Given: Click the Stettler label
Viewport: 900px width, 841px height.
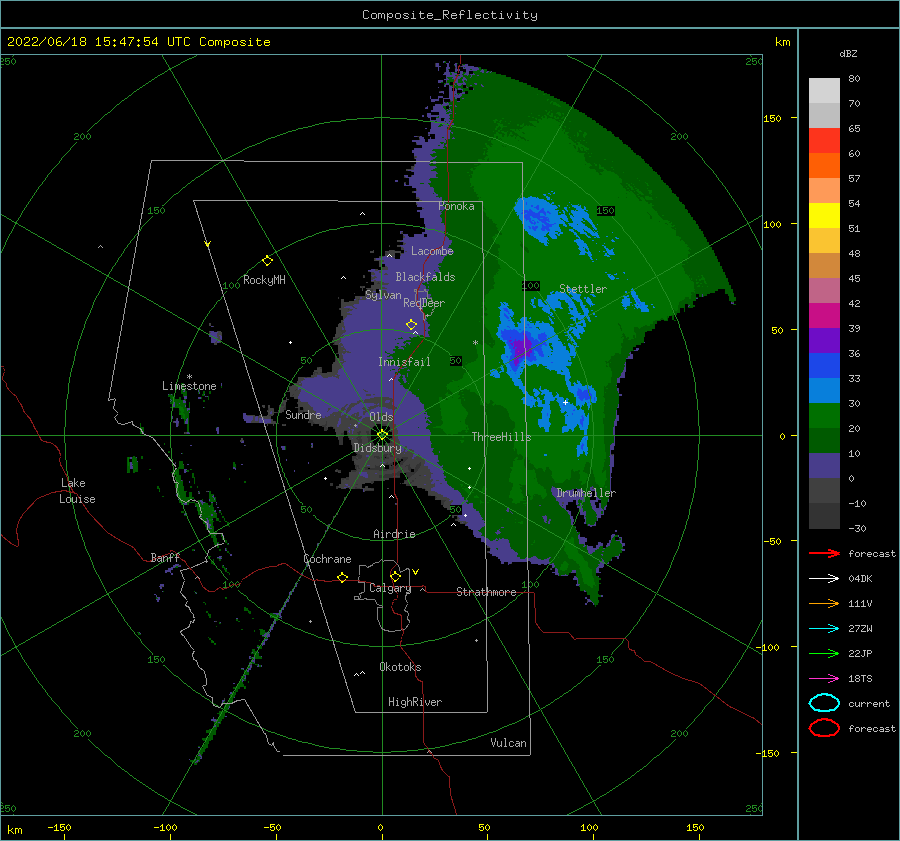Looking at the screenshot, I should pyautogui.click(x=583, y=289).
